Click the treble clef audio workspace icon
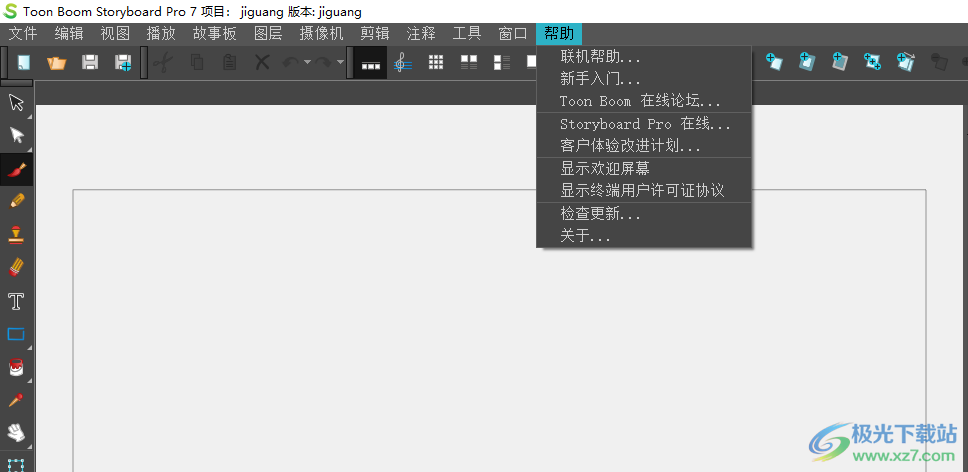 pyautogui.click(x=403, y=62)
